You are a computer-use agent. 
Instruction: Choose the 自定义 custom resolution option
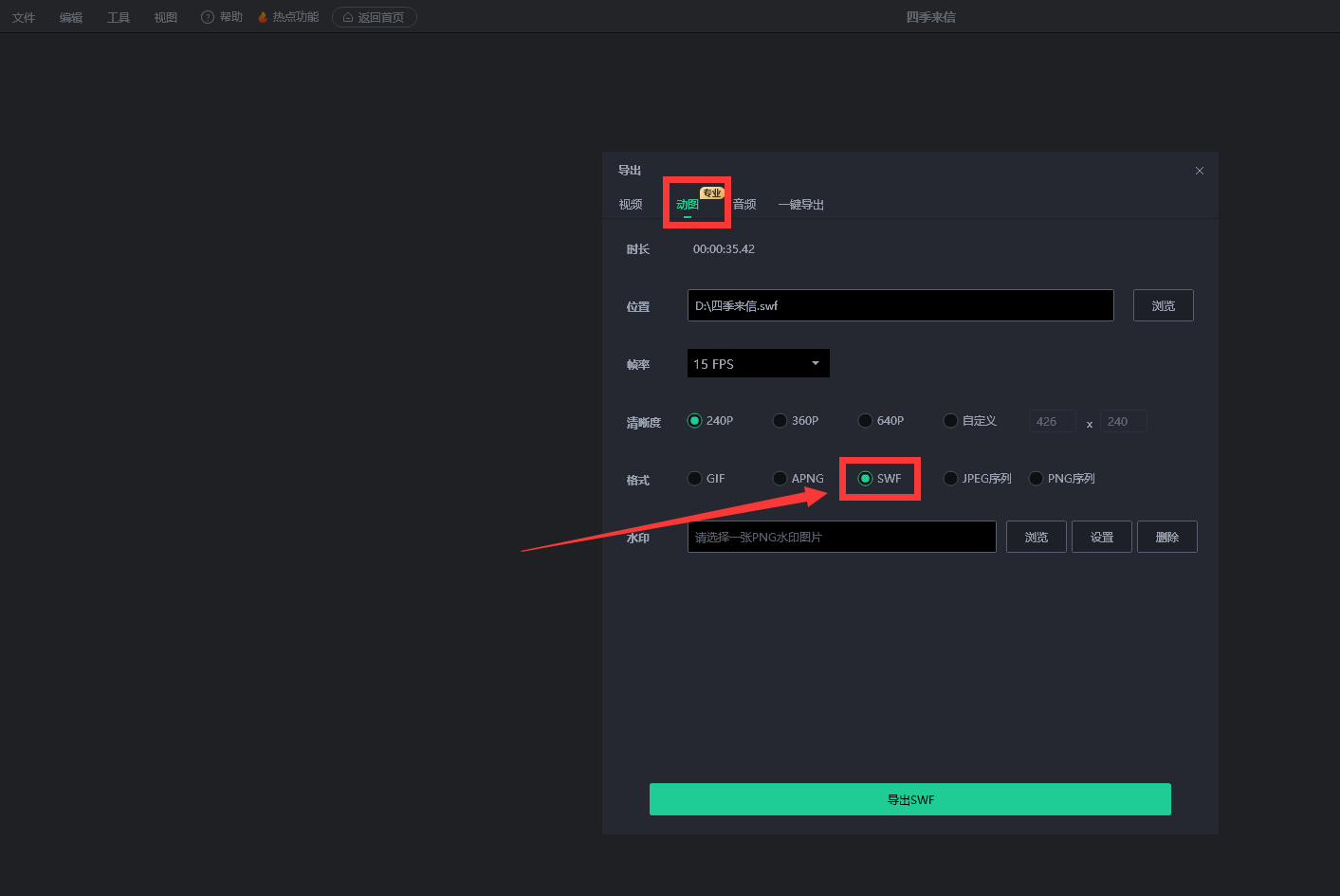pyautogui.click(x=951, y=421)
